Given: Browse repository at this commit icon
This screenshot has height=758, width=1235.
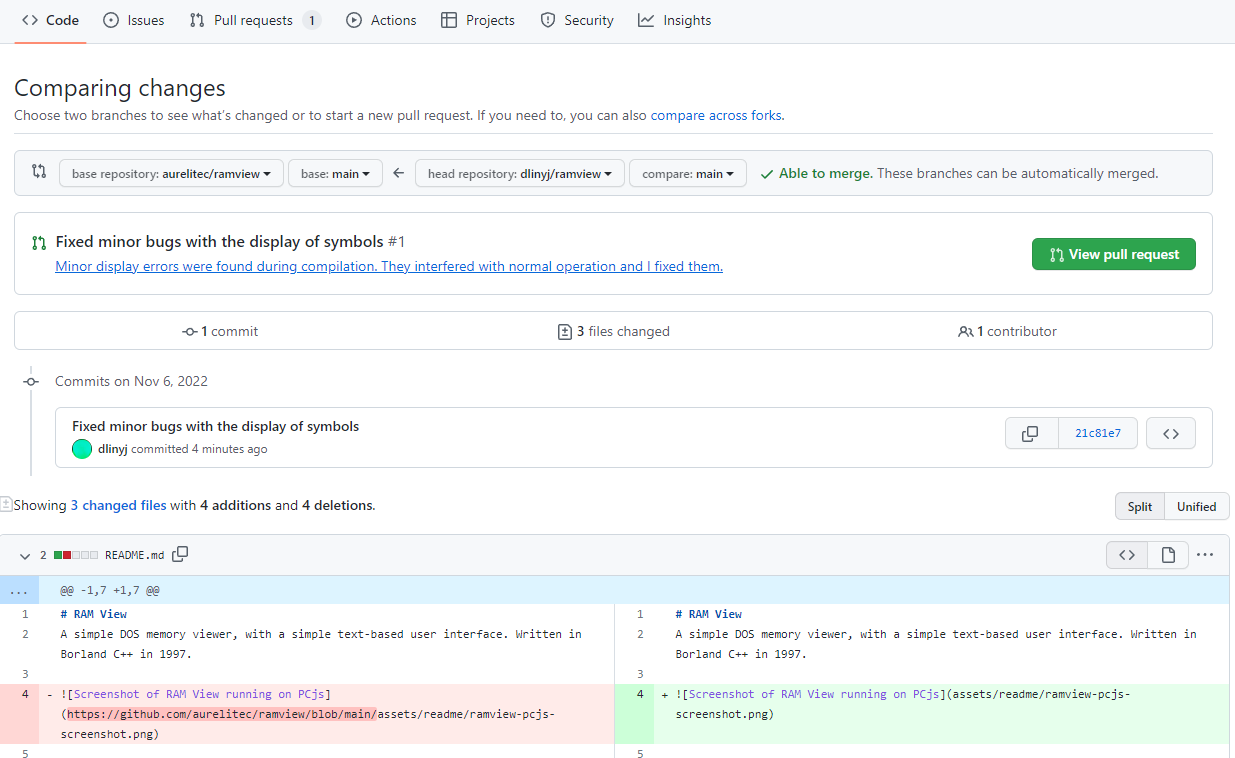Looking at the screenshot, I should coord(1171,434).
